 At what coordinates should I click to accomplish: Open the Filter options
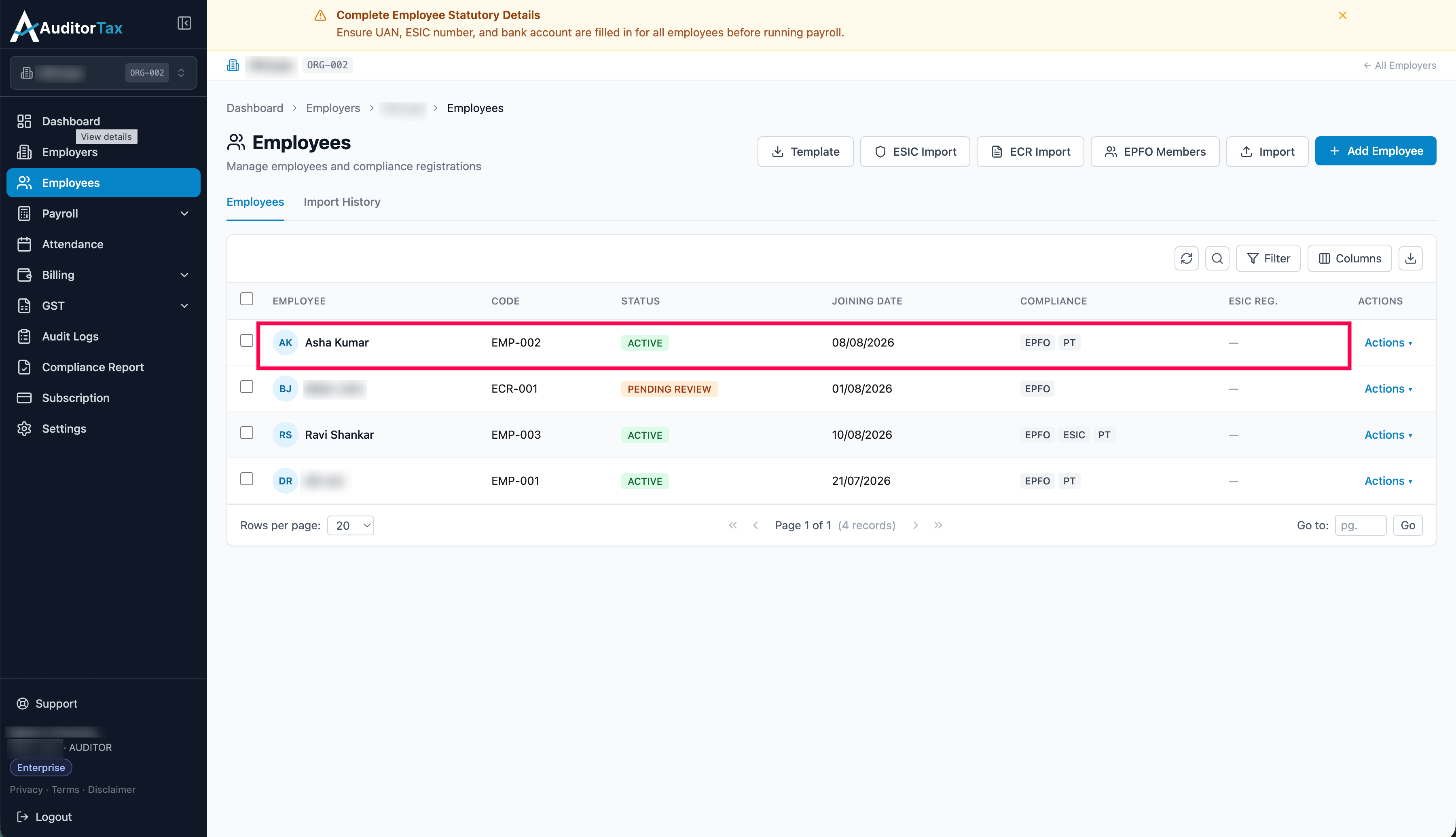pyautogui.click(x=1268, y=258)
